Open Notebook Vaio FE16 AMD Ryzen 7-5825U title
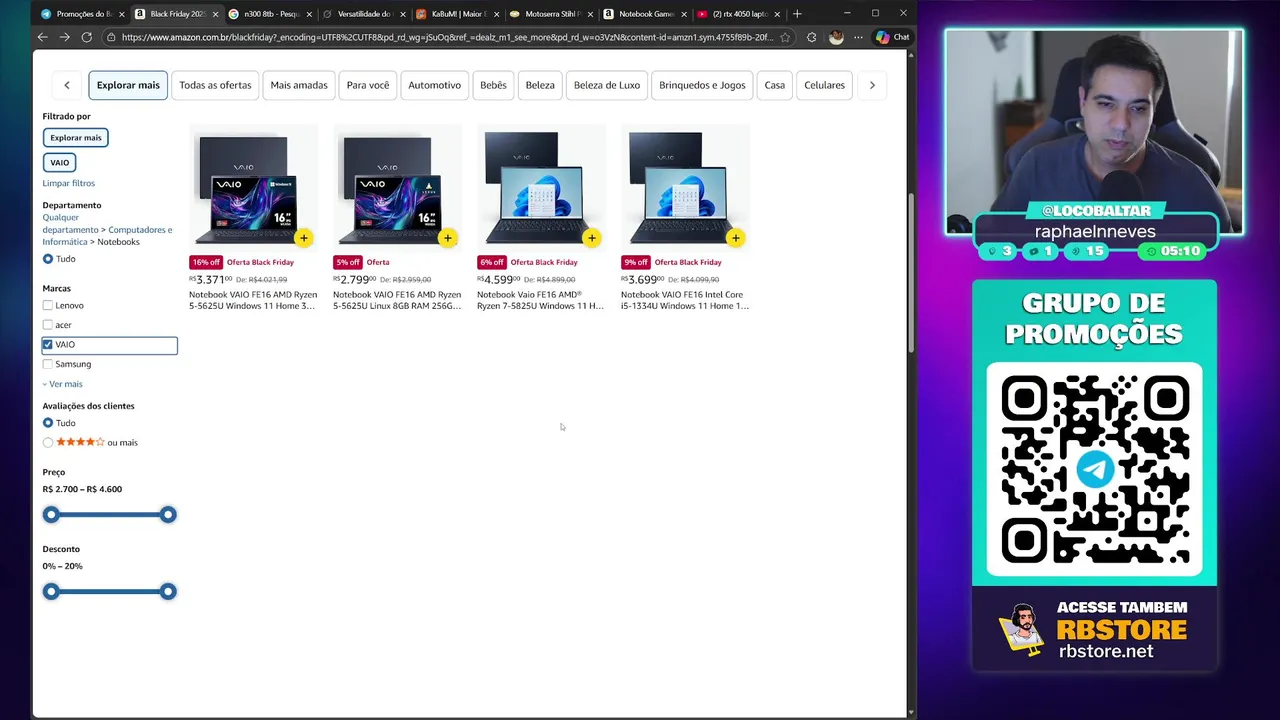 tap(540, 300)
